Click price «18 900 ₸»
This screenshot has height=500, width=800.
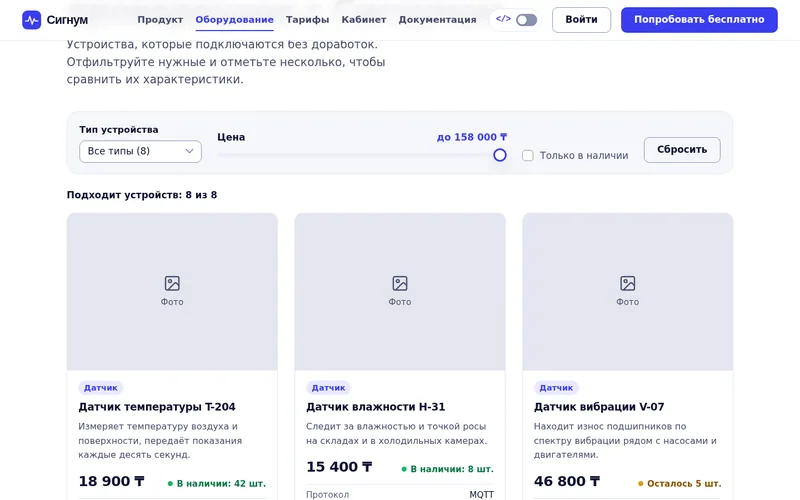coord(112,481)
